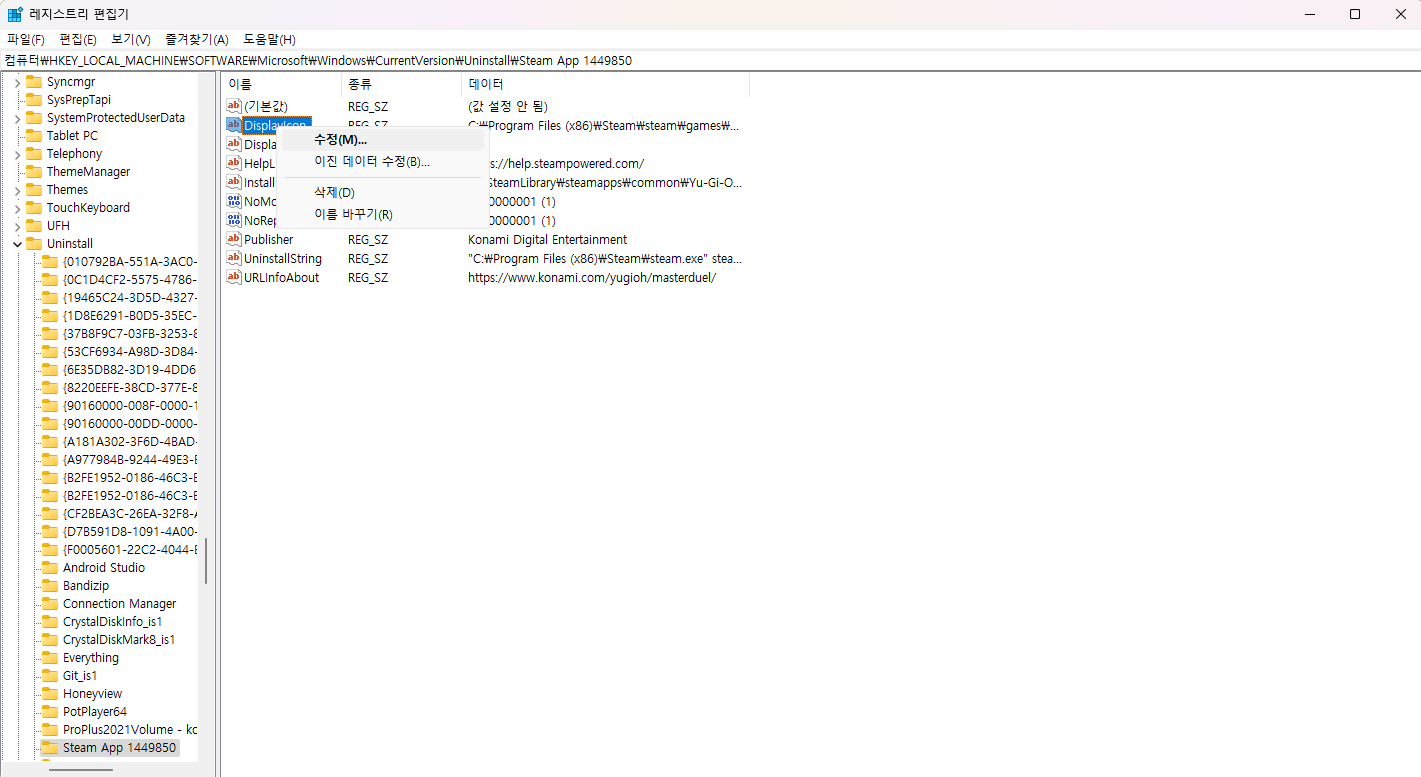This screenshot has height=777, width=1421.
Task: Choose 수정(M)... in the context menu
Action: click(x=381, y=140)
